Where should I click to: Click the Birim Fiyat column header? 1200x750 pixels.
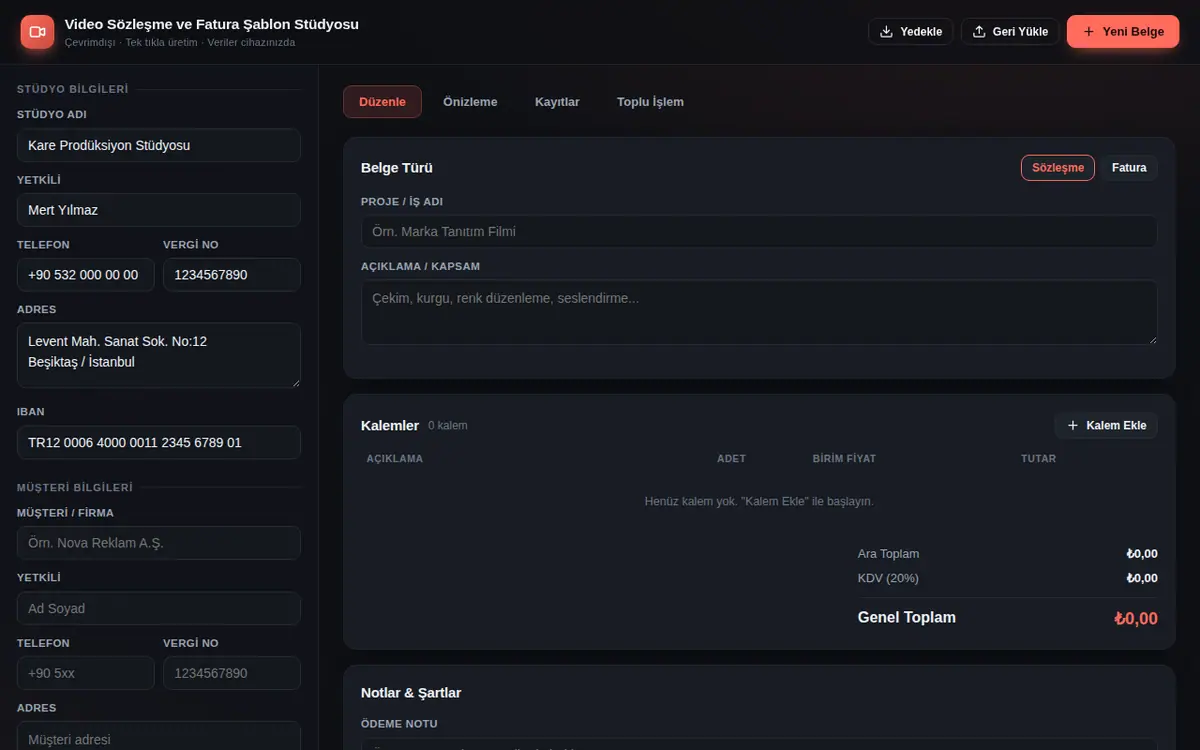(x=844, y=459)
